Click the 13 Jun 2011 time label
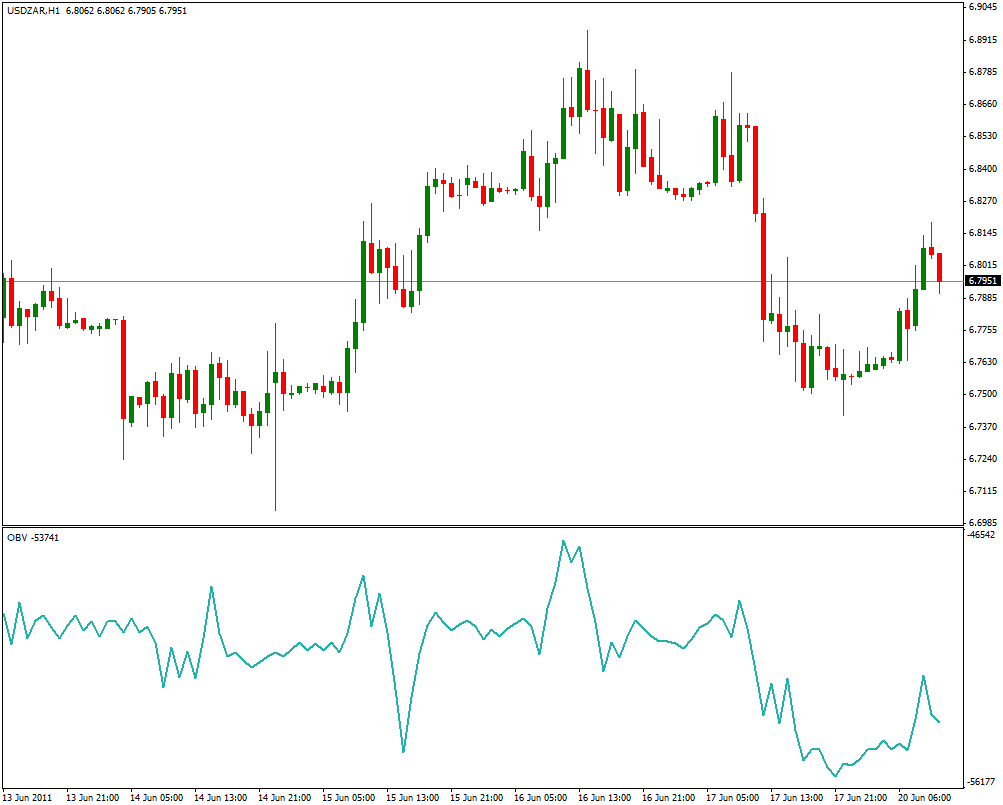Viewport: 1003px width, 805px height. (x=28, y=797)
